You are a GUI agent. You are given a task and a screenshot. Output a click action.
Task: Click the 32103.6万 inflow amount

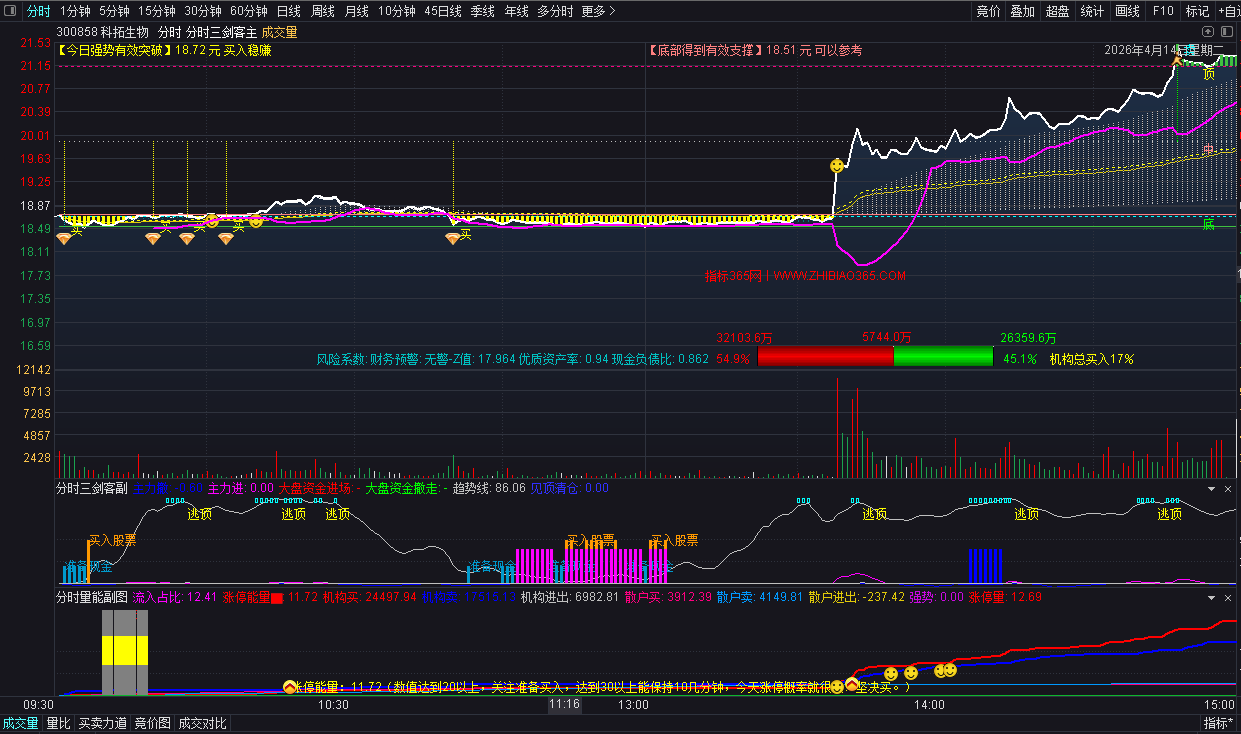pos(744,338)
